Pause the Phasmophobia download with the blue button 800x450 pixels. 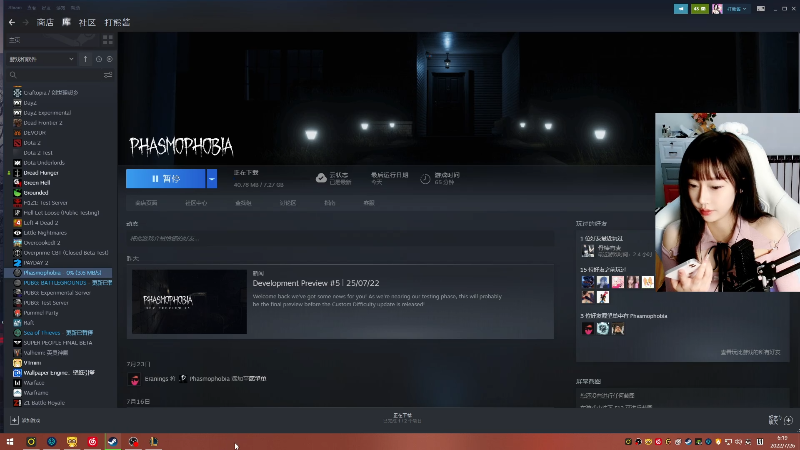(165, 179)
